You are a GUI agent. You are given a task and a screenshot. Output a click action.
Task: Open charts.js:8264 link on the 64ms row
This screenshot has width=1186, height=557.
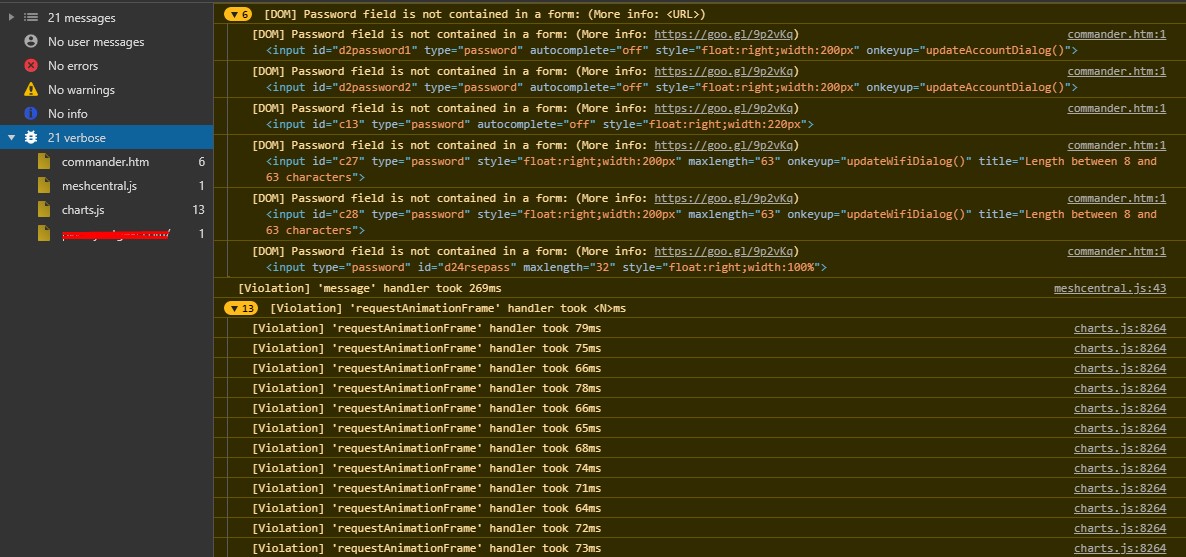coord(1120,509)
